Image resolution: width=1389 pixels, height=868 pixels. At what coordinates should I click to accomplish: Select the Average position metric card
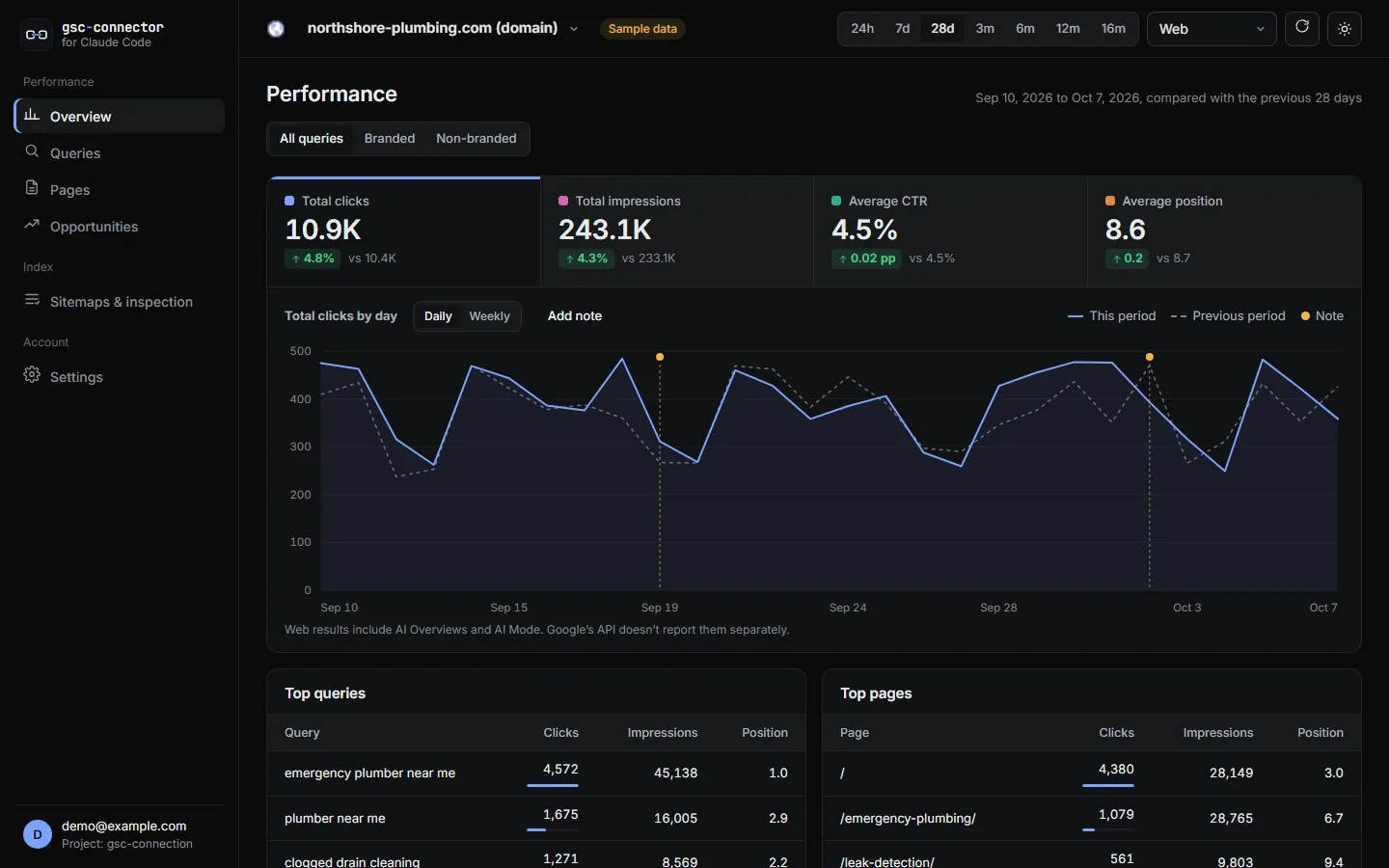pos(1224,231)
